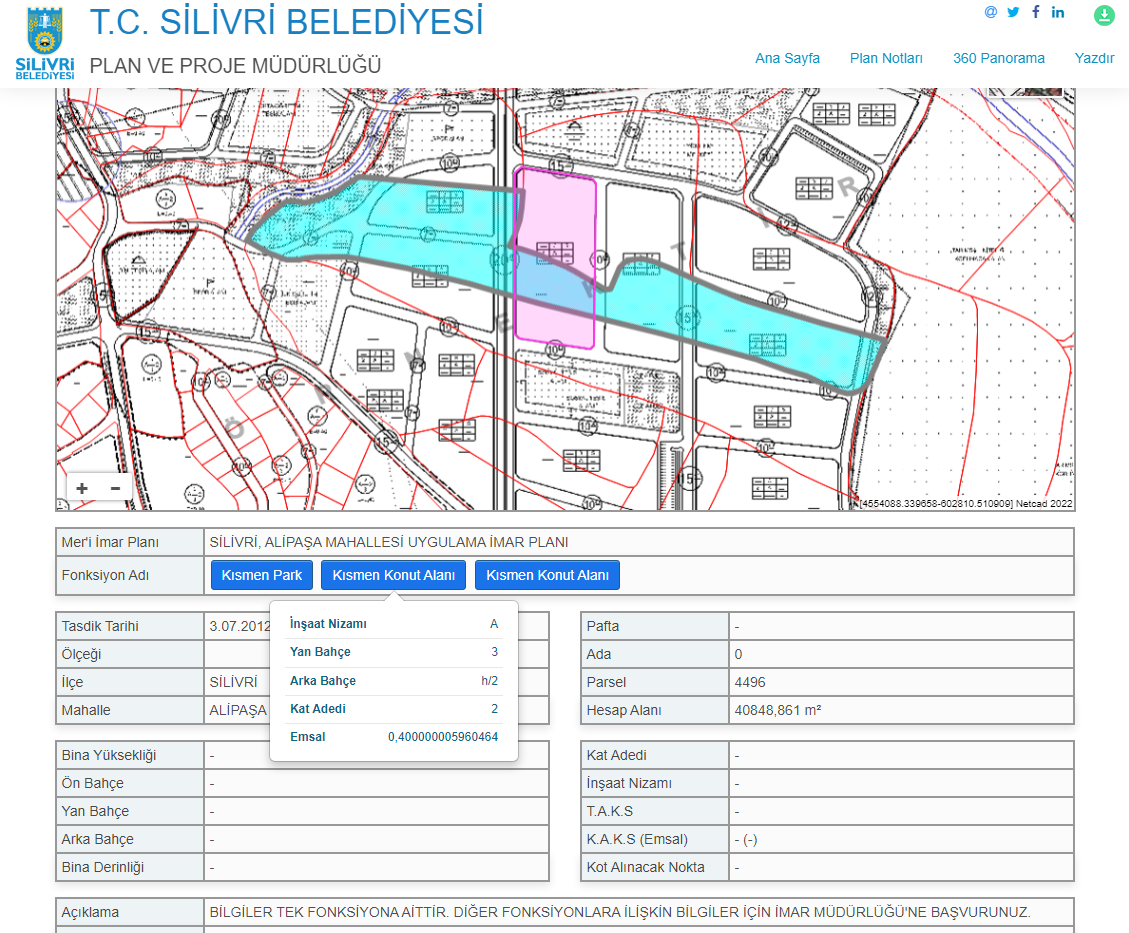Open the 360 Panorama view
The width and height of the screenshot is (1129, 933).
pyautogui.click(x=998, y=58)
